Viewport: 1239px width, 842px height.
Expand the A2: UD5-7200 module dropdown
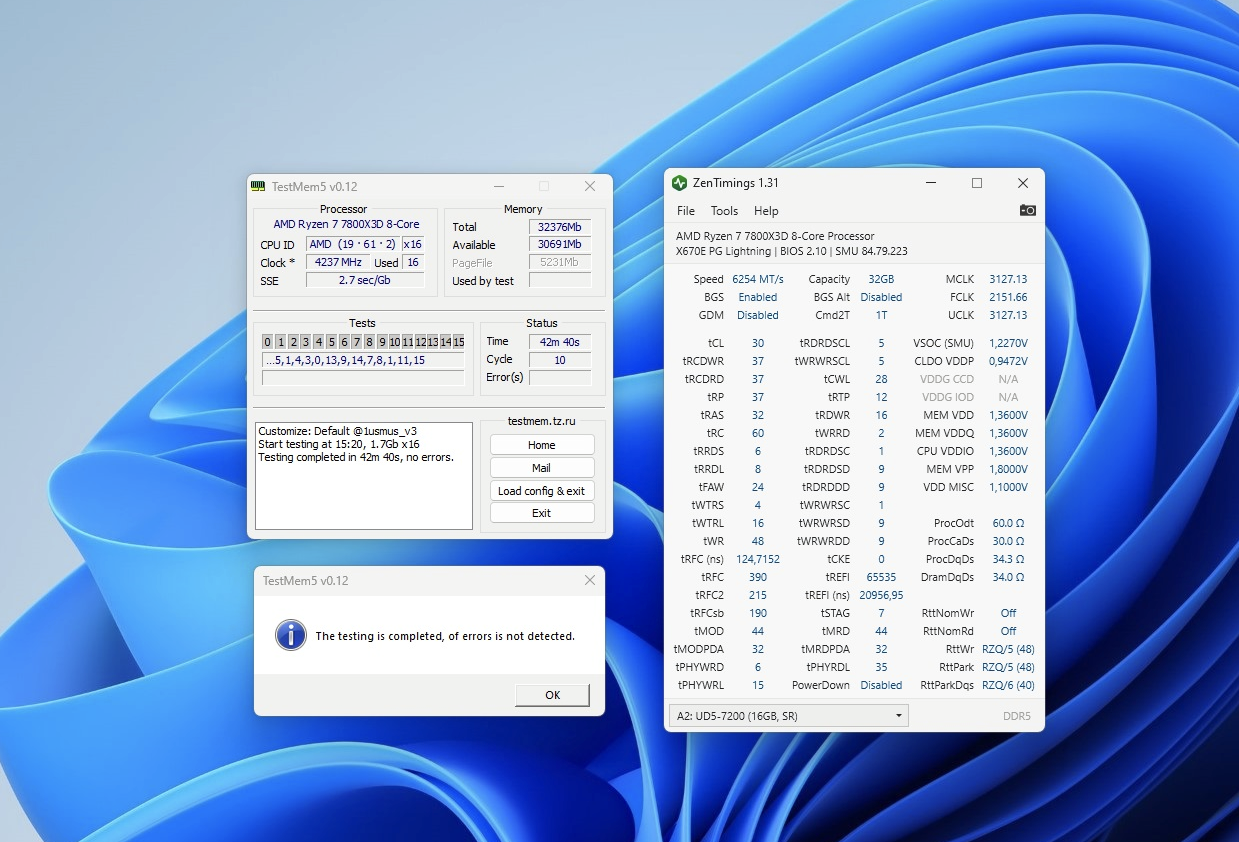pos(788,716)
